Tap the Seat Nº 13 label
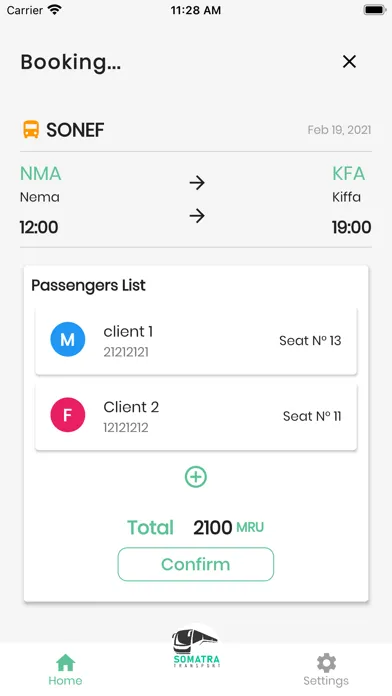Image resolution: width=392 pixels, height=696 pixels. 310,340
